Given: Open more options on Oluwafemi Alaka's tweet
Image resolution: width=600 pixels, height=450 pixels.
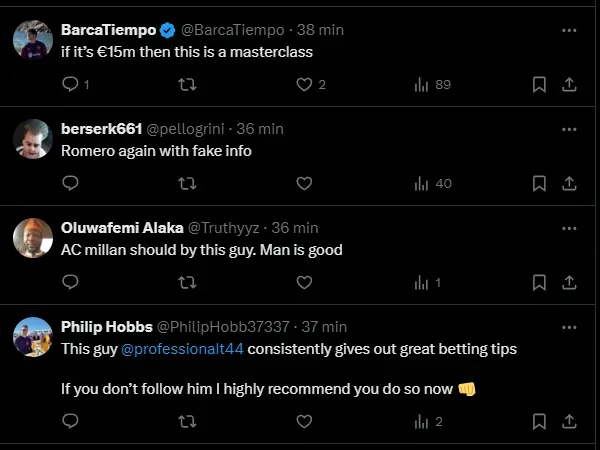Looking at the screenshot, I should pyautogui.click(x=569, y=227).
